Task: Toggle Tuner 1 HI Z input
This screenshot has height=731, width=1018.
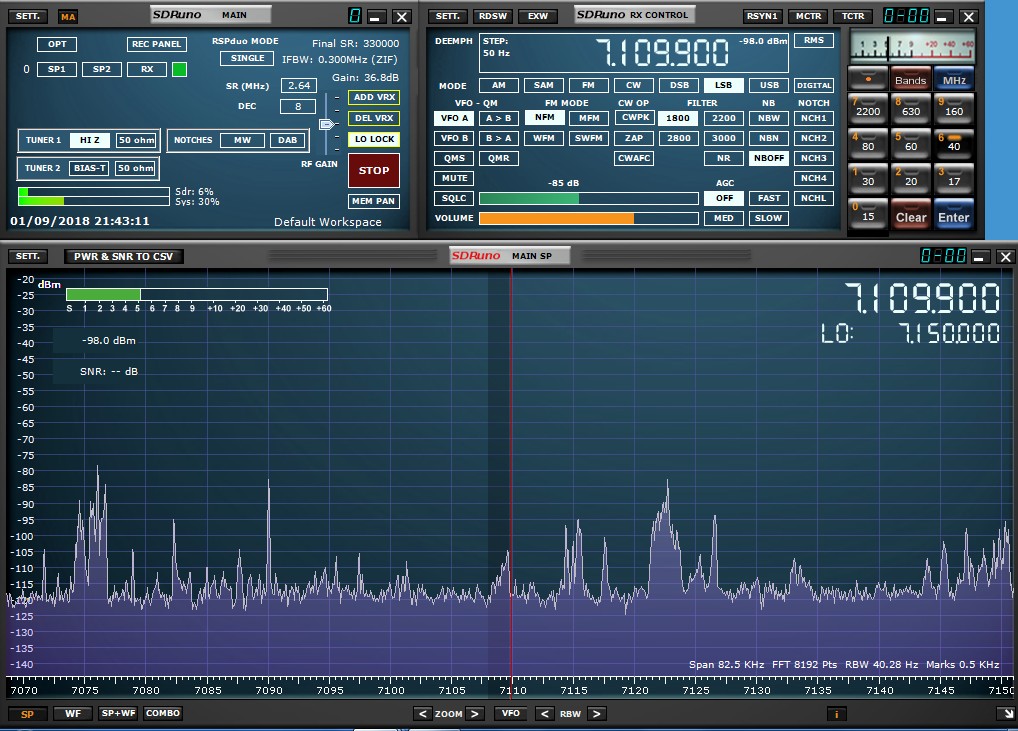Action: [x=90, y=140]
